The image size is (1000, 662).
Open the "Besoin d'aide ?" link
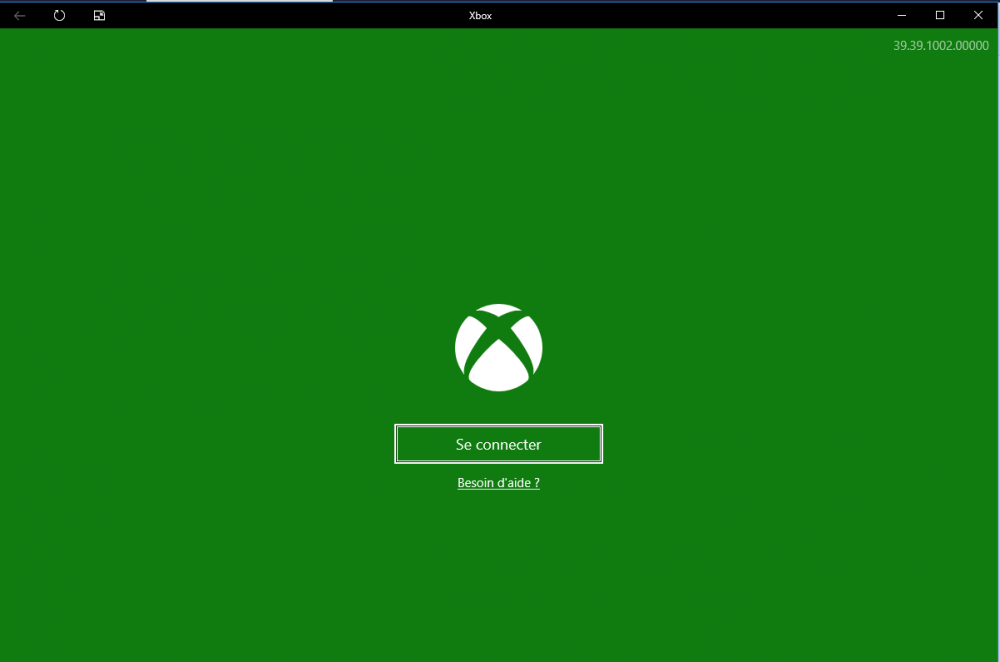click(498, 483)
